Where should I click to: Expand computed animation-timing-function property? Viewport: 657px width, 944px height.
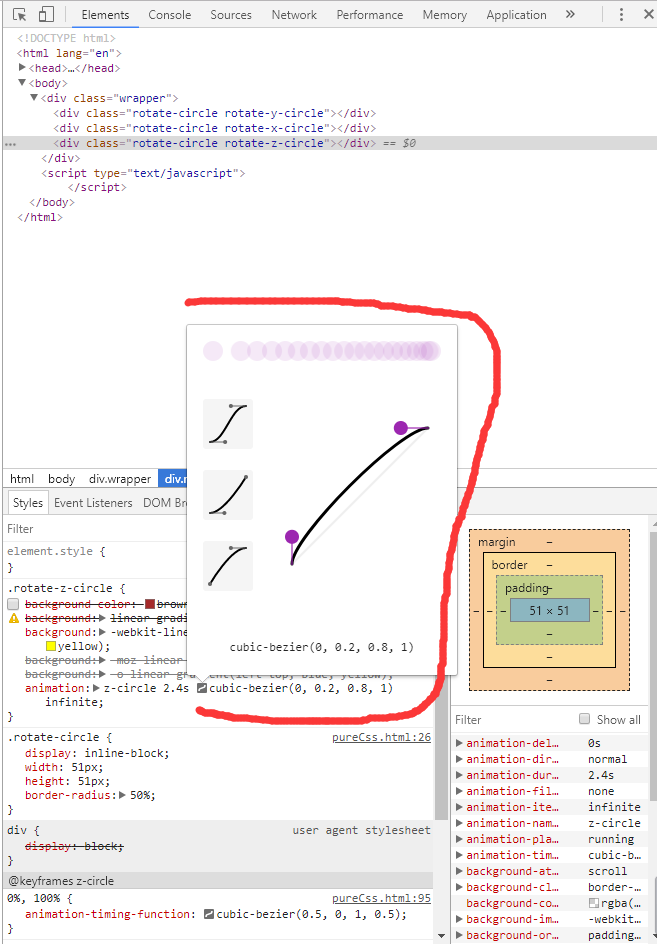point(459,855)
